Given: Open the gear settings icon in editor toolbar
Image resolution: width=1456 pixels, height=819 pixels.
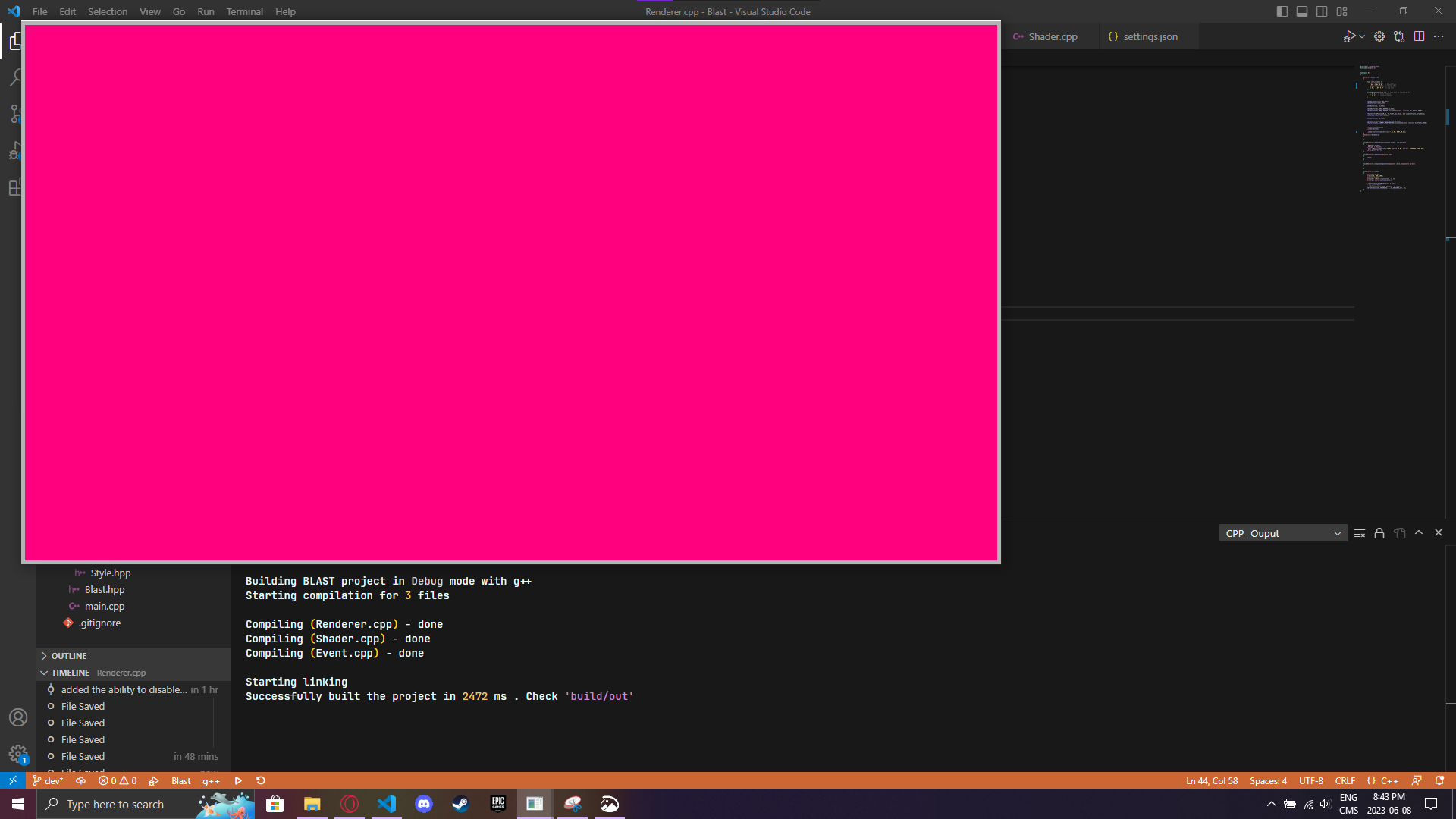Looking at the screenshot, I should (1379, 36).
